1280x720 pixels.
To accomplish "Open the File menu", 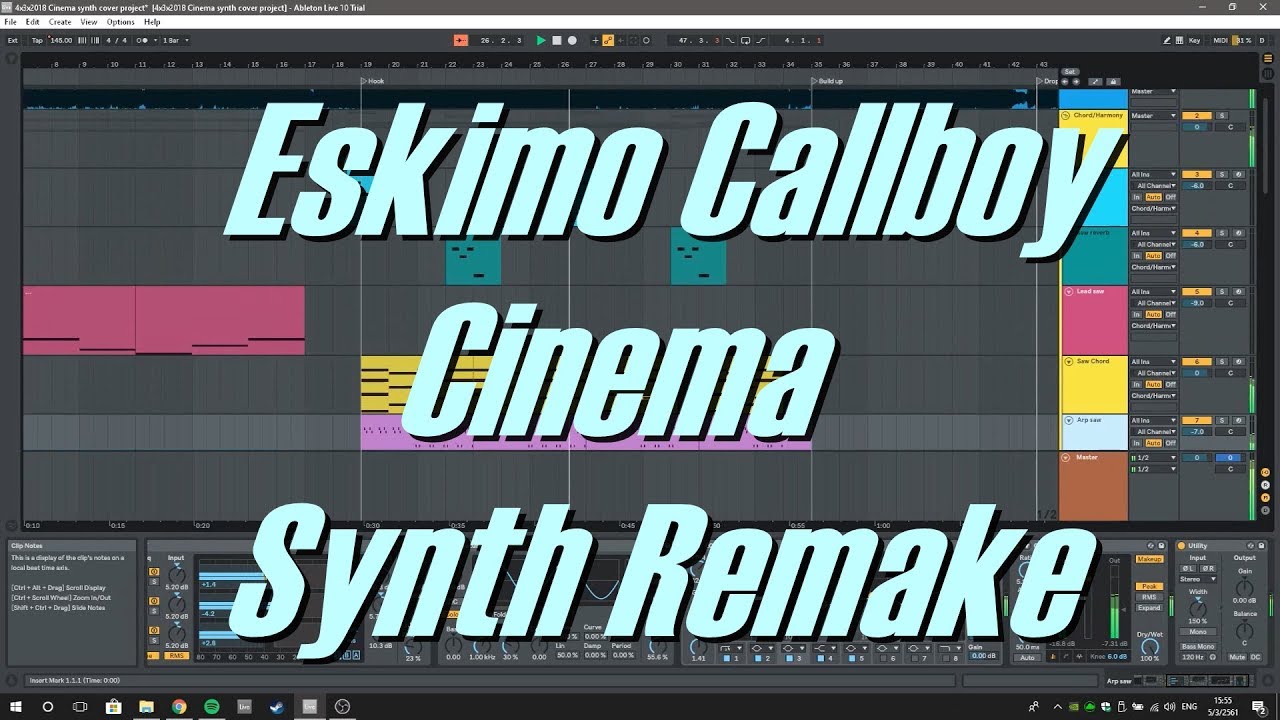I will pos(10,22).
